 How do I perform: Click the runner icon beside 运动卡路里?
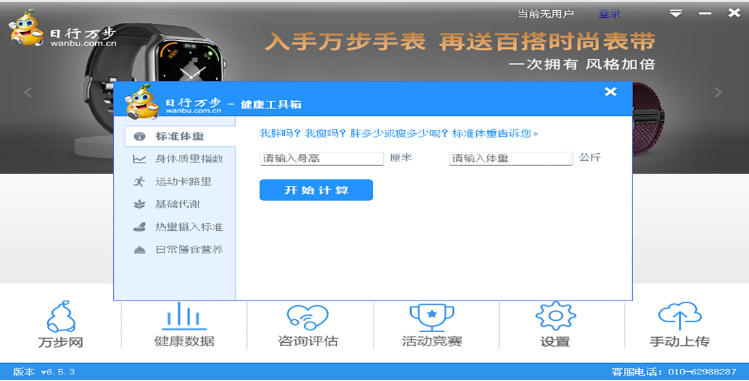(x=139, y=181)
